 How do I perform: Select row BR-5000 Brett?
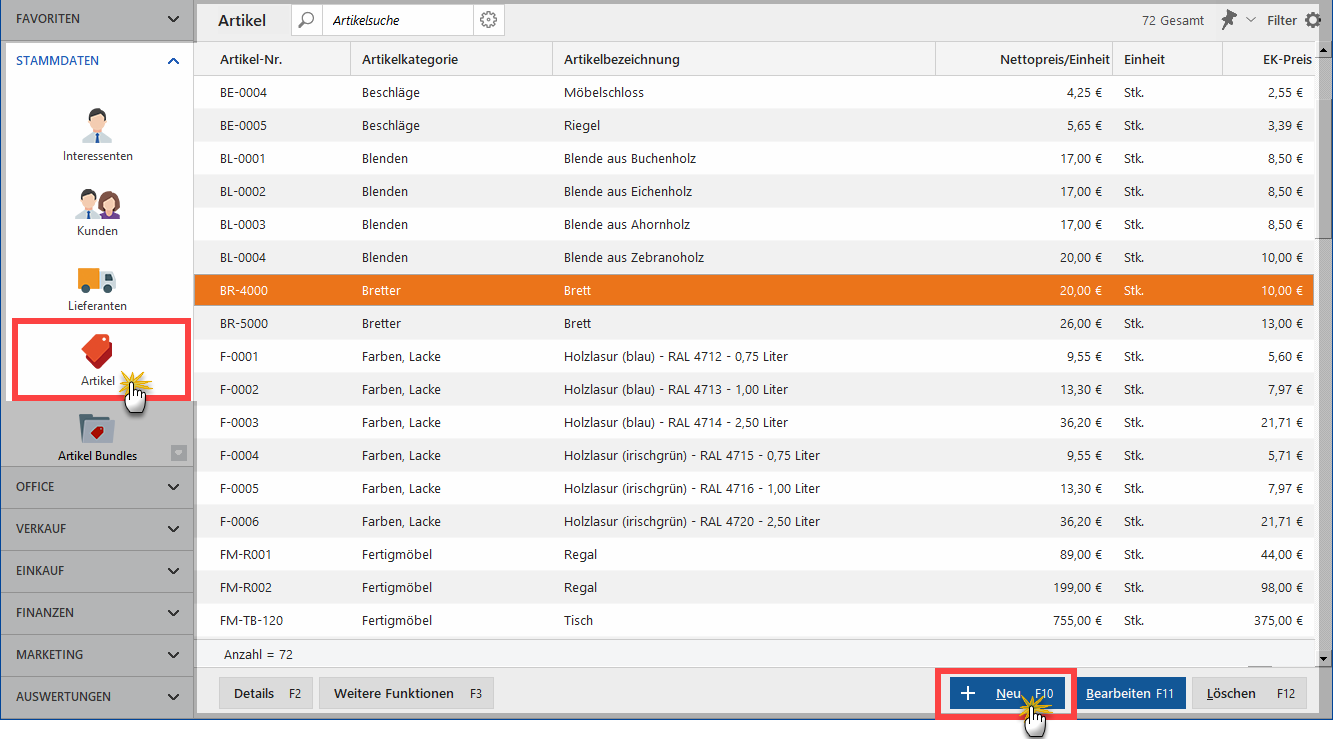pyautogui.click(x=754, y=324)
